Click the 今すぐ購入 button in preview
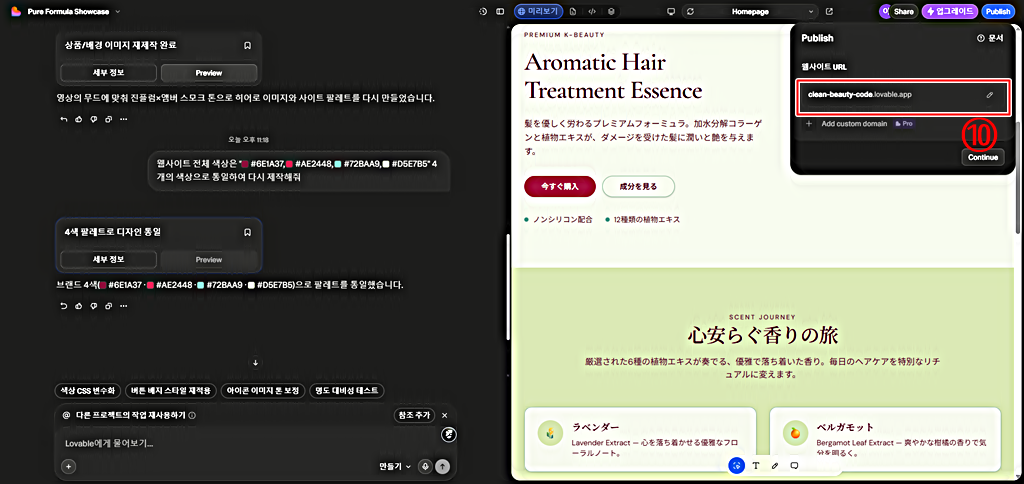The width and height of the screenshot is (1024, 484). point(560,186)
